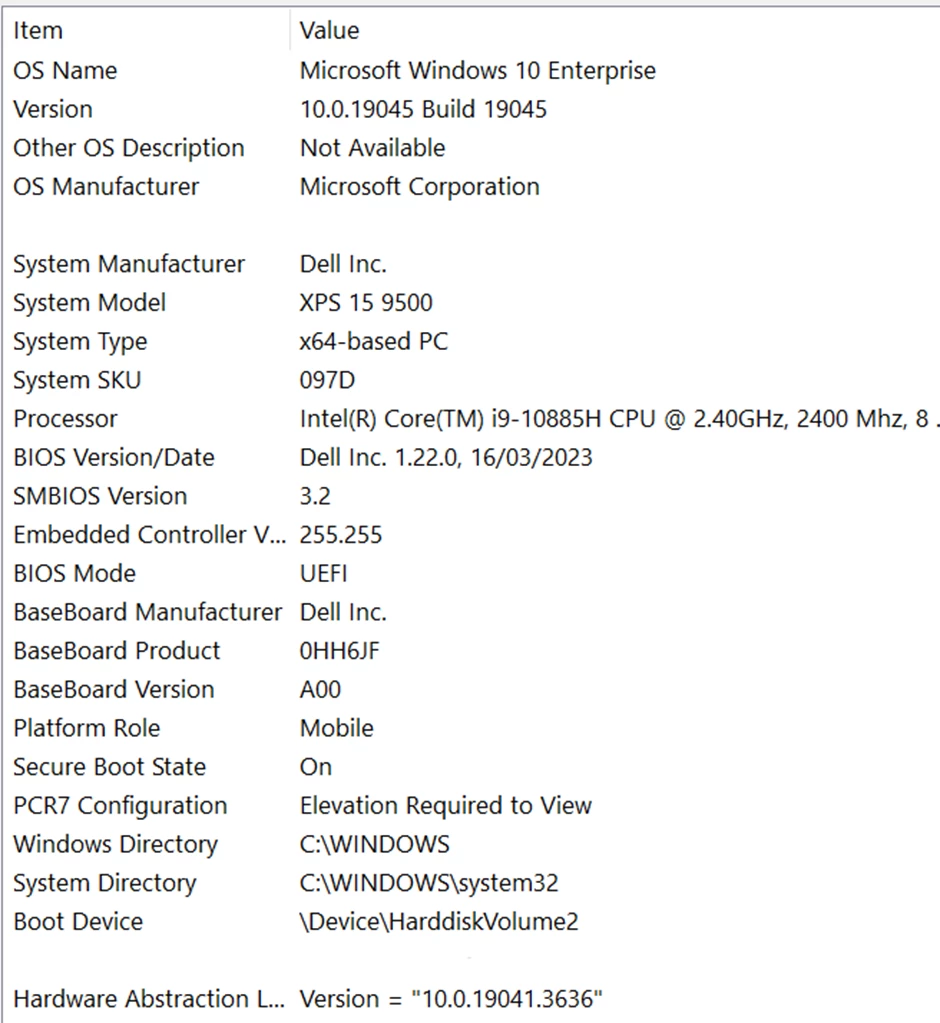Image resolution: width=940 pixels, height=1023 pixels.
Task: Select the System SKU 097D row
Action: tap(471, 380)
